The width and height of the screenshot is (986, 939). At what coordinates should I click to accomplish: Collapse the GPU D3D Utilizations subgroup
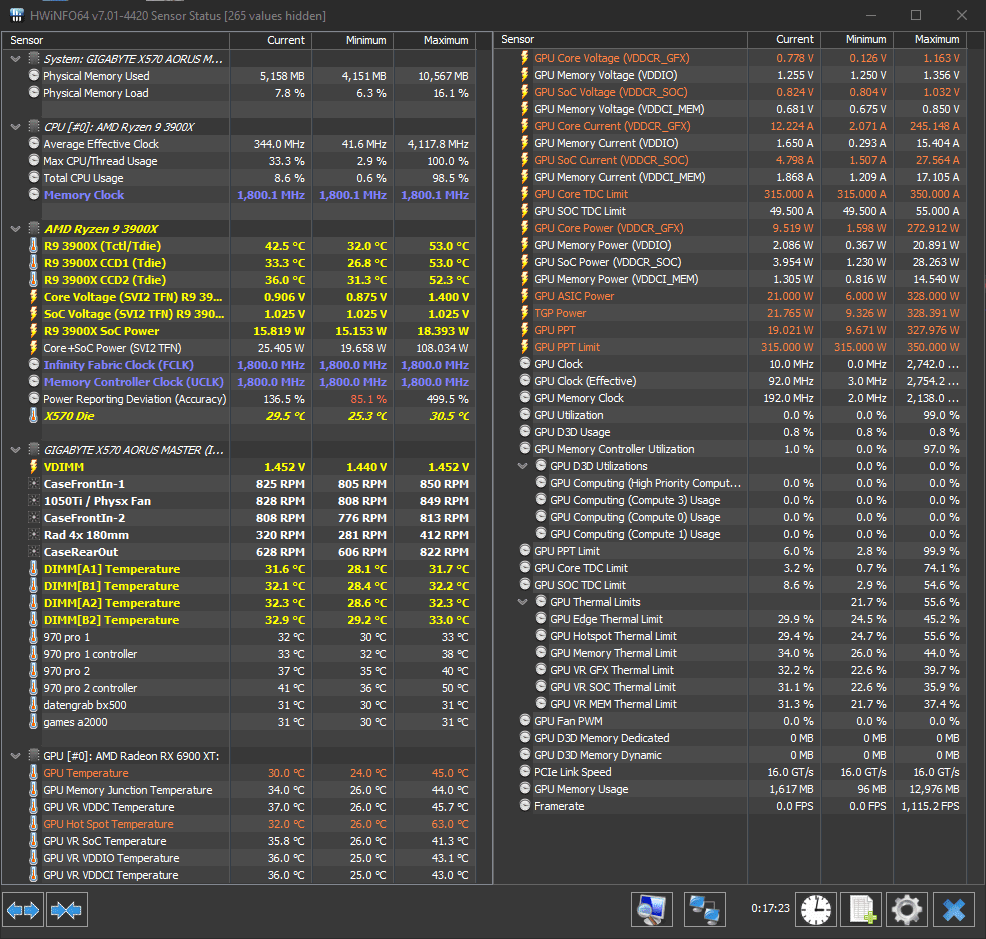tap(523, 466)
